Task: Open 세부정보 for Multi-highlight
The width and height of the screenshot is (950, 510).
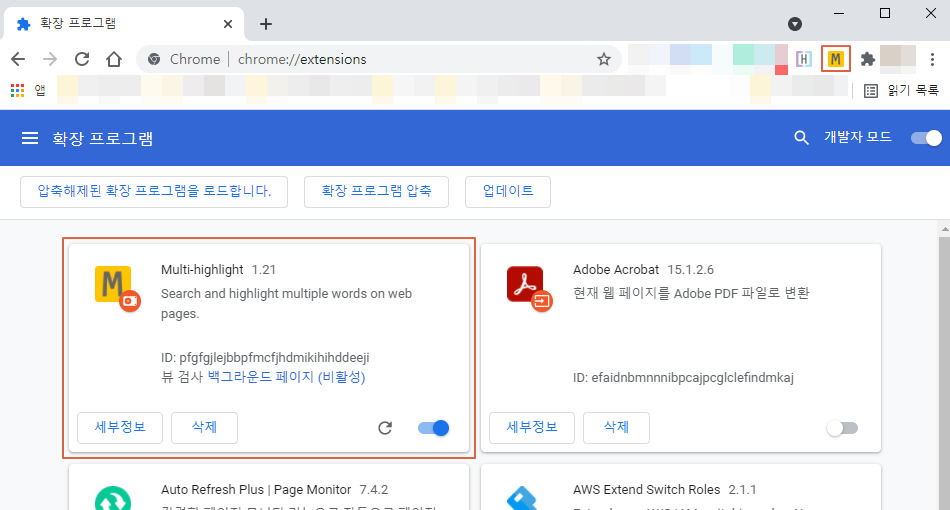Action: point(120,428)
